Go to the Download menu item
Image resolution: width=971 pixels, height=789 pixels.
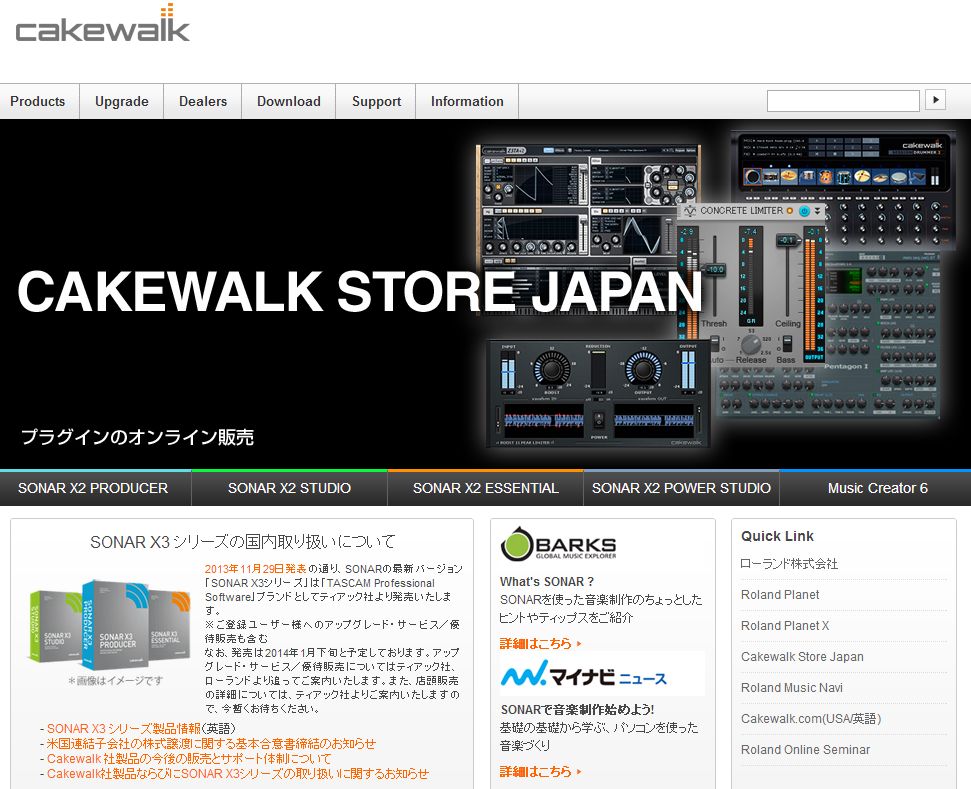coord(289,102)
